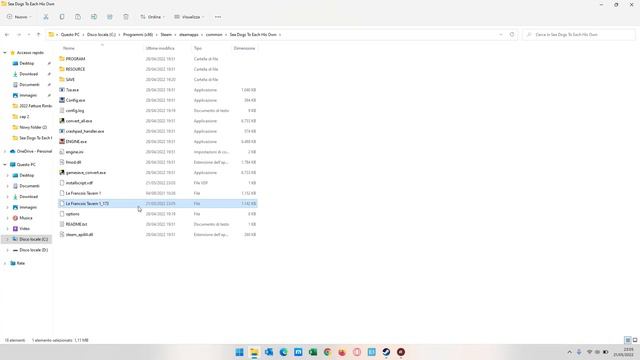The image size is (640, 360).
Task: Open the Windows Start menu
Action: [x=240, y=352]
